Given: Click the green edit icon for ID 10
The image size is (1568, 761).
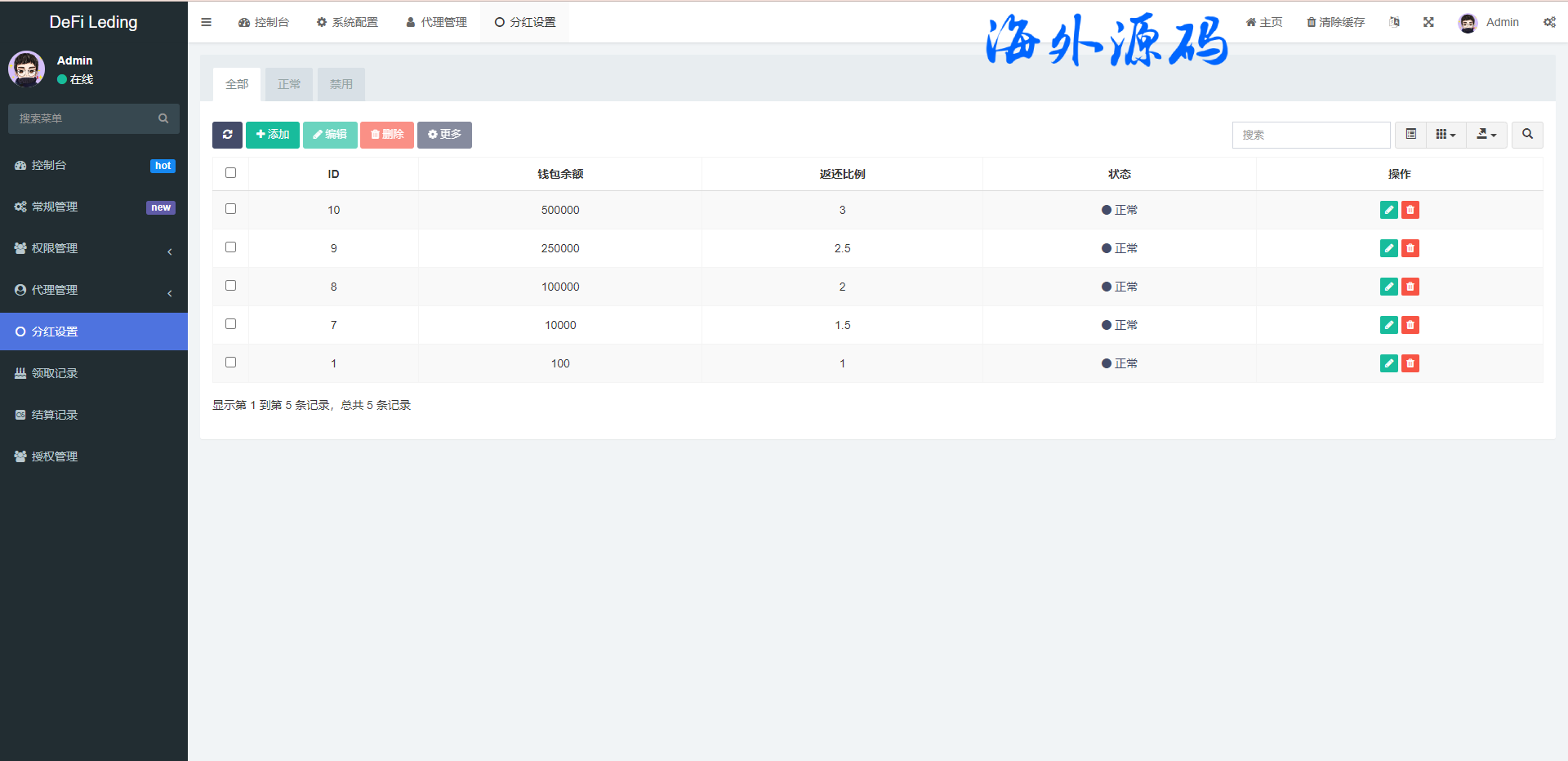Looking at the screenshot, I should click(x=1388, y=210).
